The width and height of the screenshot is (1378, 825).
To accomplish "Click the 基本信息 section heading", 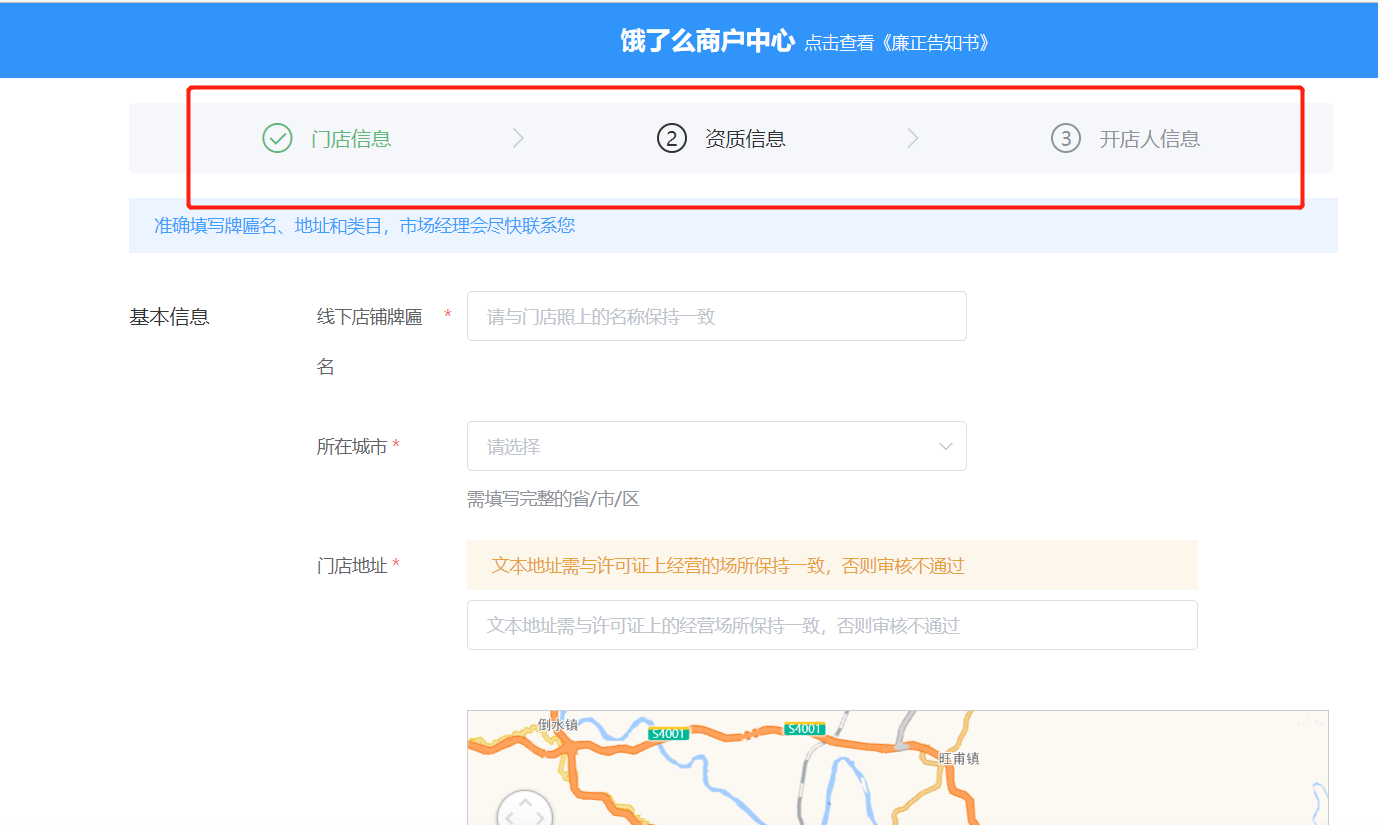I will [x=169, y=317].
